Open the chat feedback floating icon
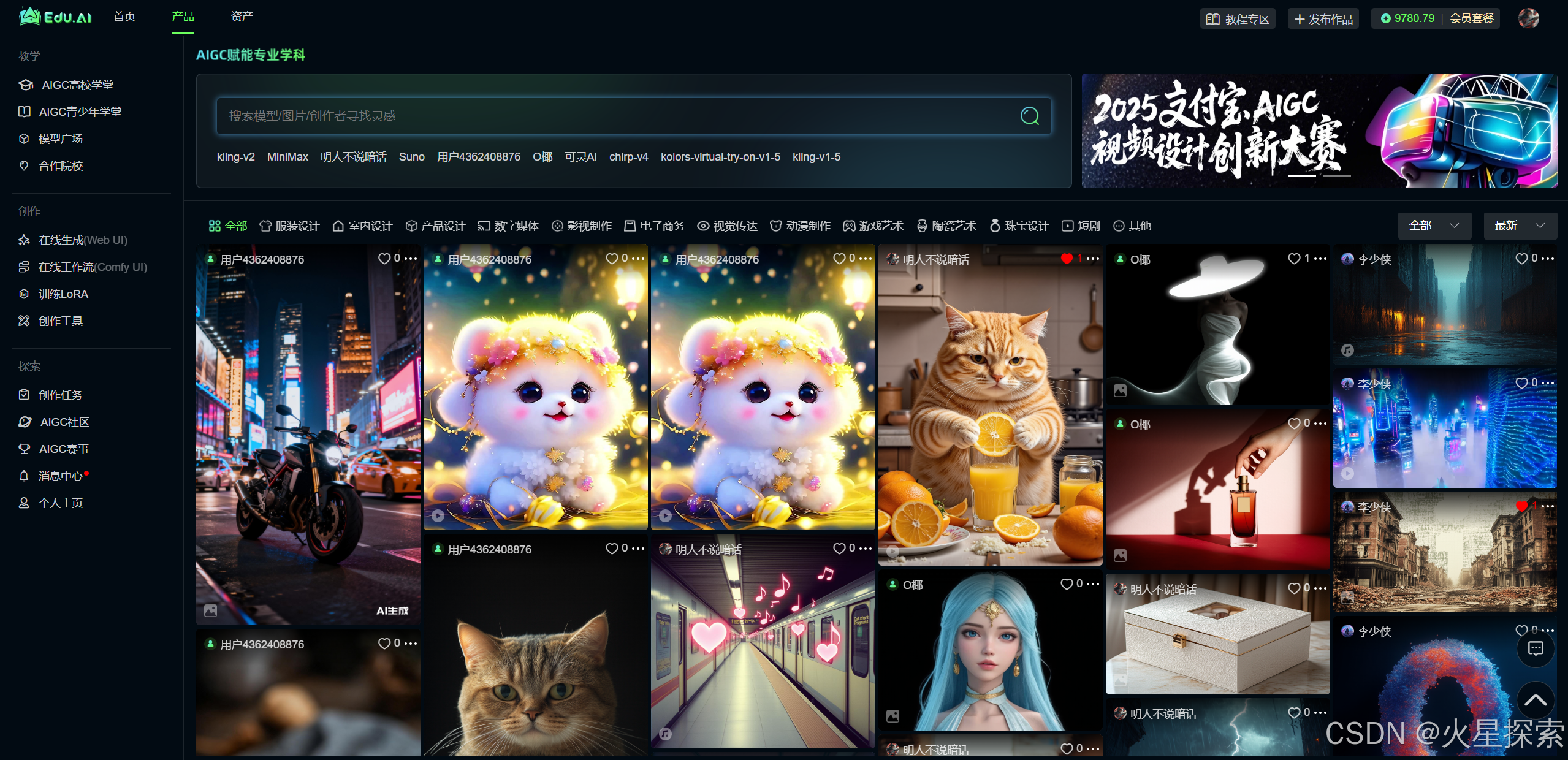 1535,648
